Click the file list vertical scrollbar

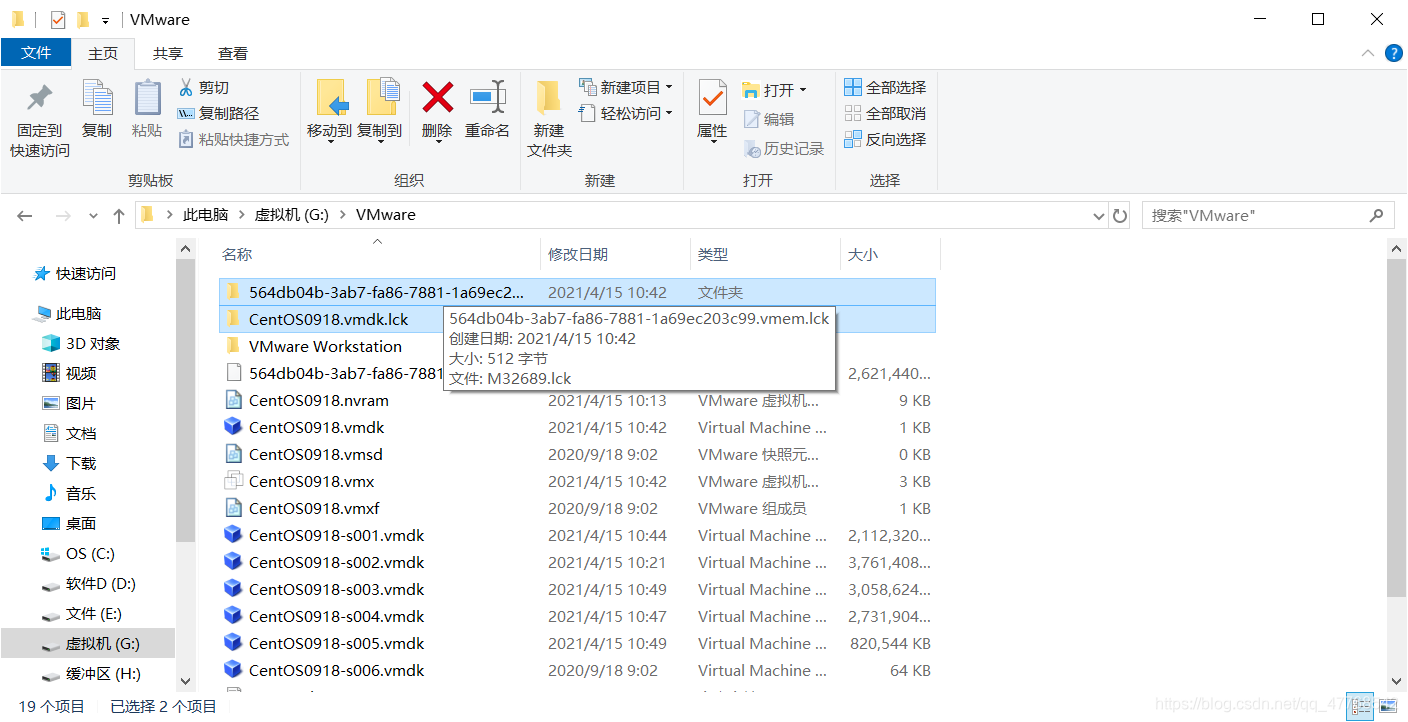tap(1397, 428)
